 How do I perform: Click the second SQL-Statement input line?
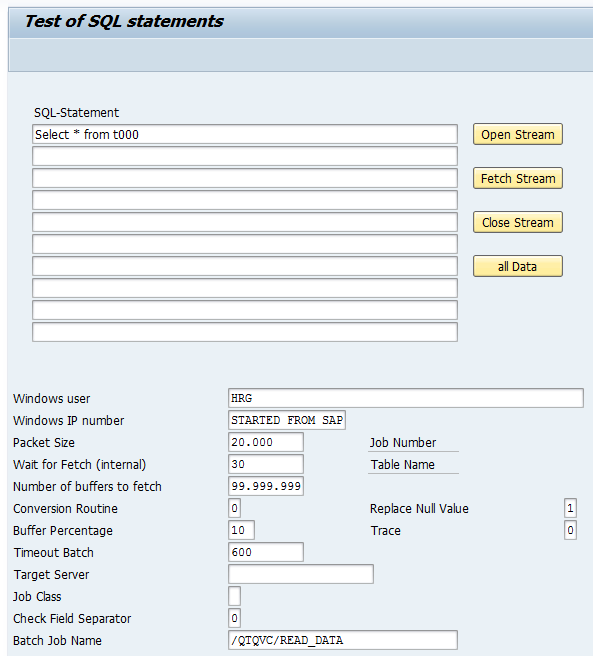point(245,156)
